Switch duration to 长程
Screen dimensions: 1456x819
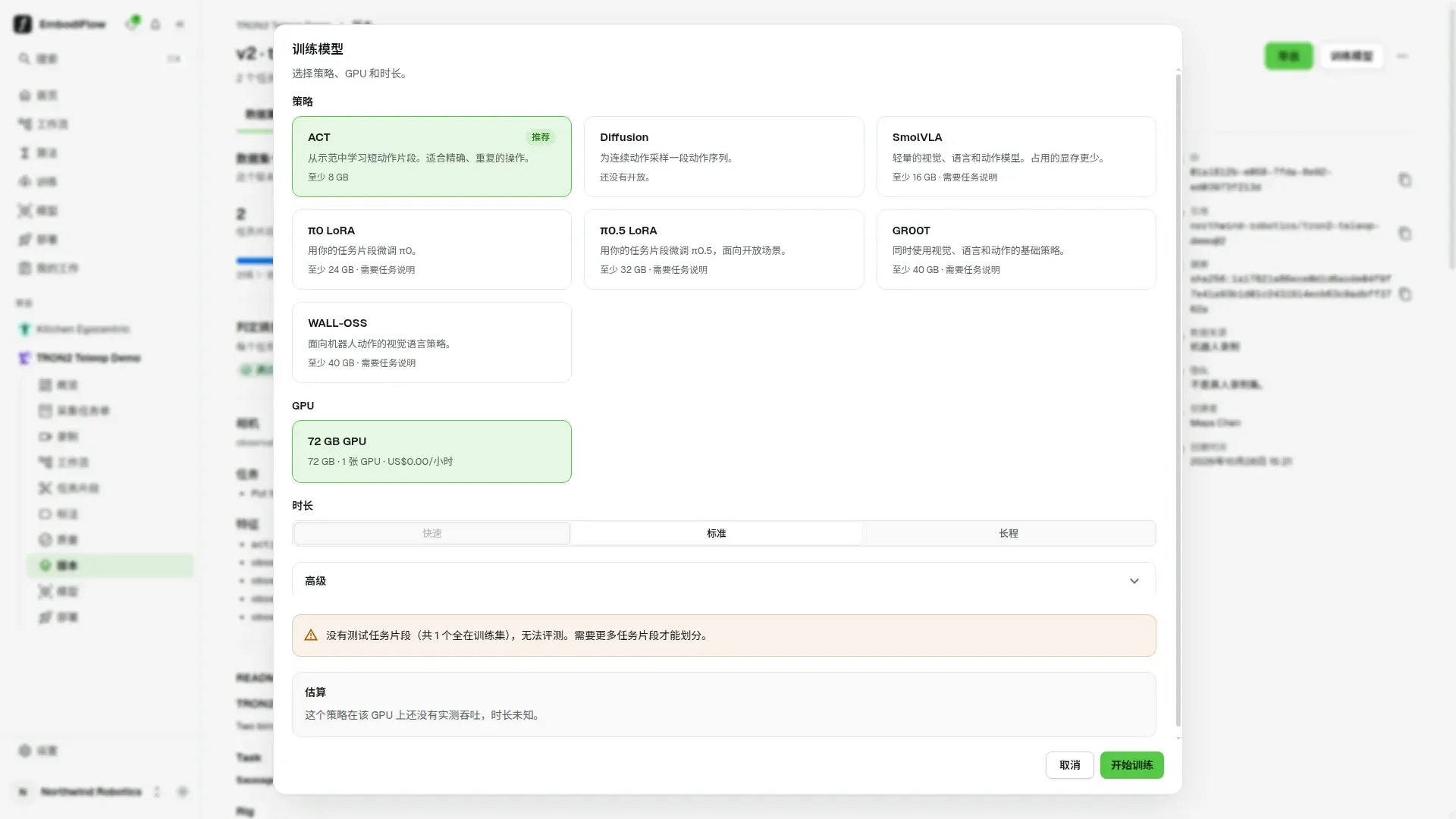[x=1009, y=533]
